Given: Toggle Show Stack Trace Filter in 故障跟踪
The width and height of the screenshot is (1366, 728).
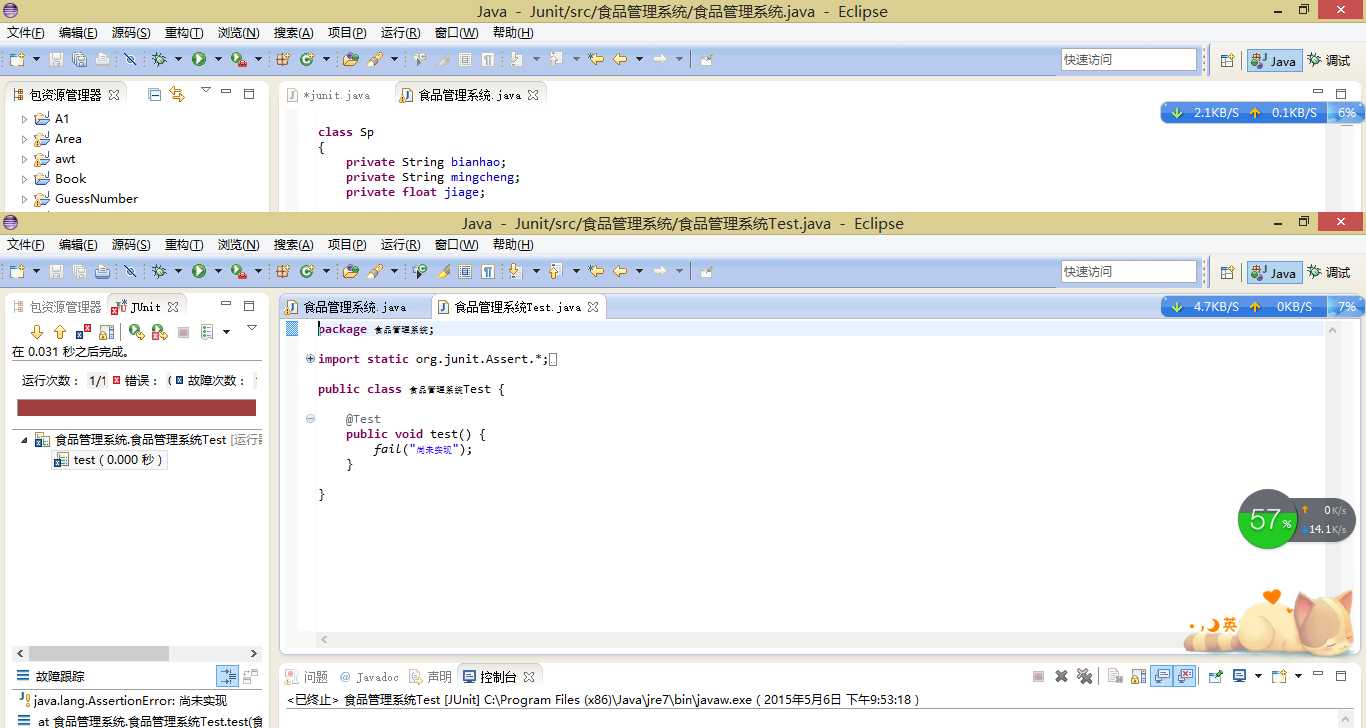Looking at the screenshot, I should coord(227,677).
